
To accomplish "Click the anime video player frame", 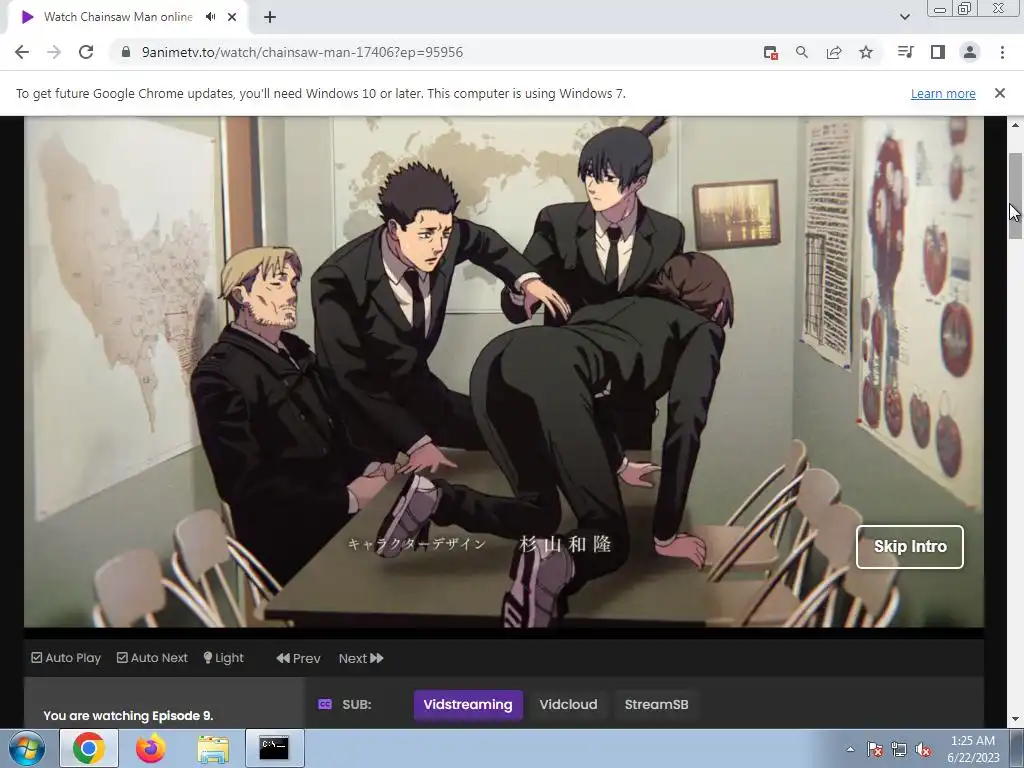I will [x=504, y=372].
